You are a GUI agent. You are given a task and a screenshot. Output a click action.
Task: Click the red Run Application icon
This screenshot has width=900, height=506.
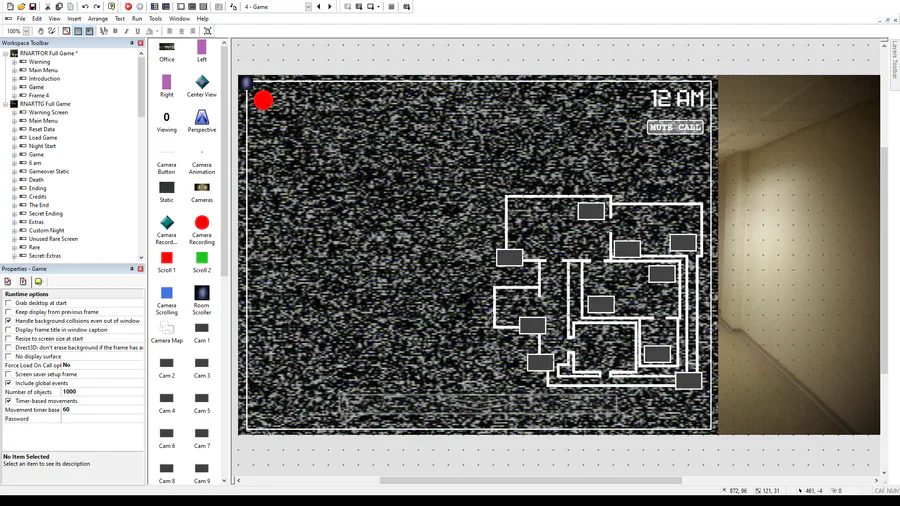pos(128,6)
